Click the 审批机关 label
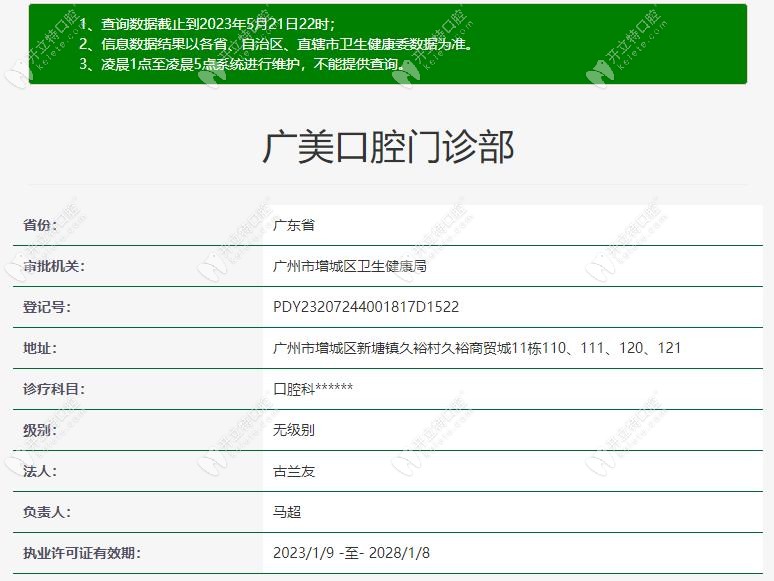 click(x=54, y=266)
